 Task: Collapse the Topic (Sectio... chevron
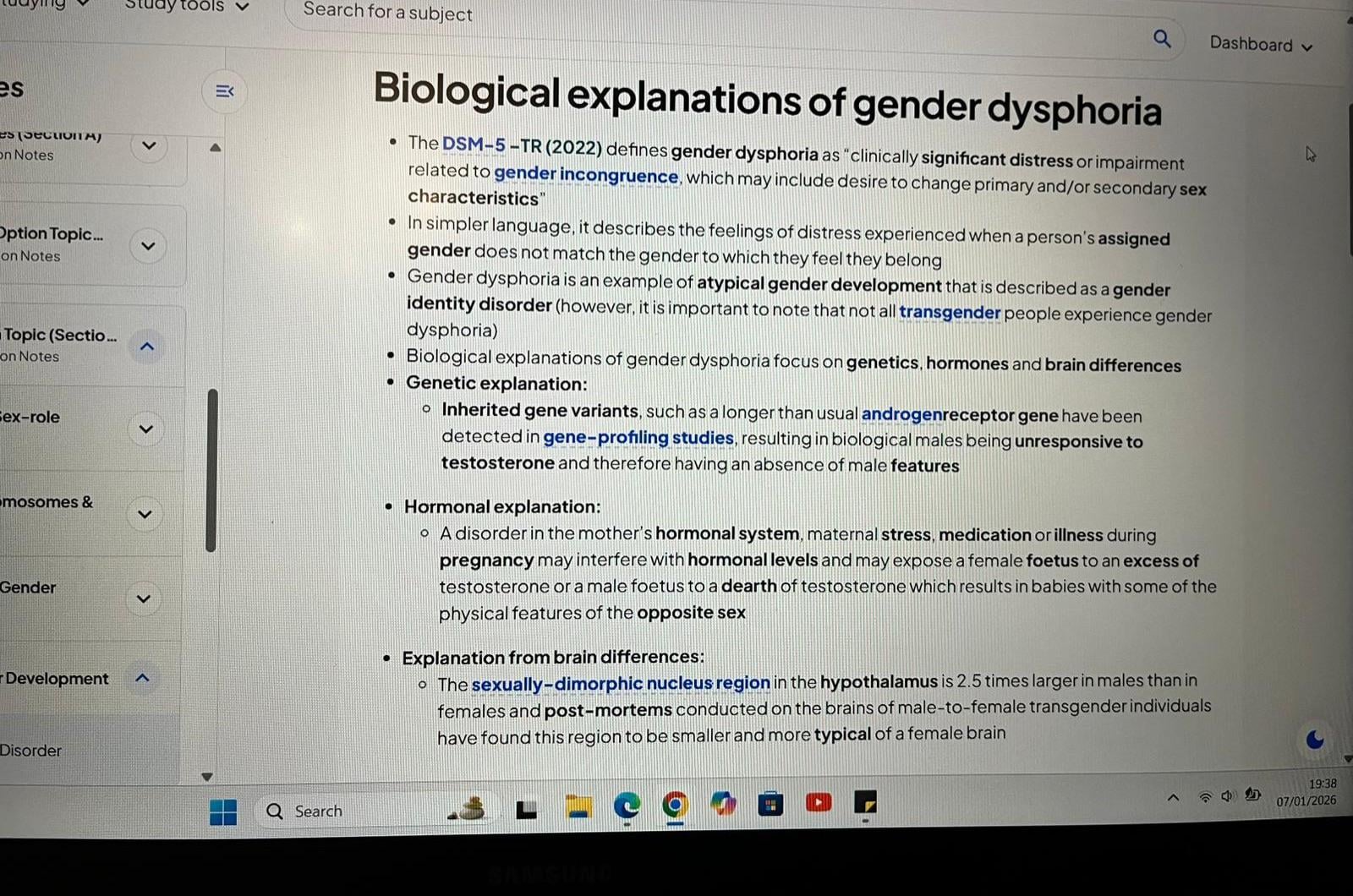click(x=146, y=346)
